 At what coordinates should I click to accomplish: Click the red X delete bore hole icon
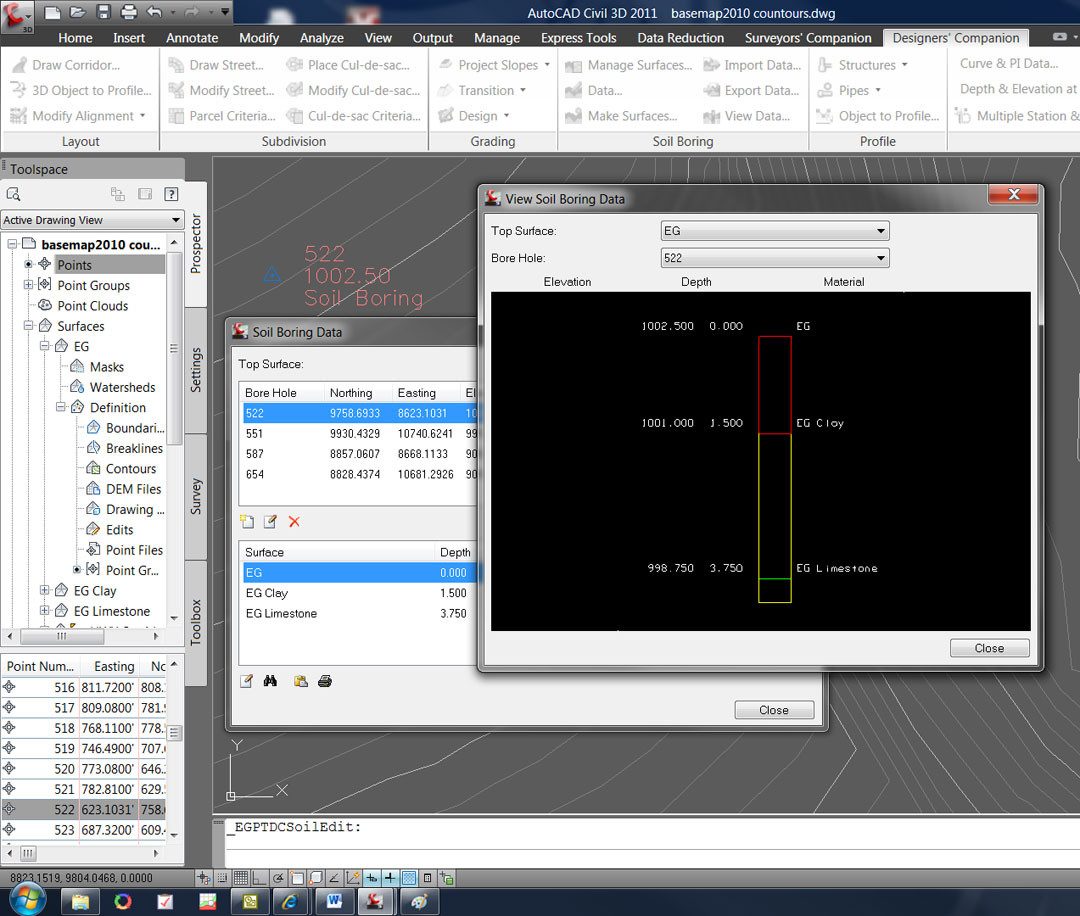[294, 522]
